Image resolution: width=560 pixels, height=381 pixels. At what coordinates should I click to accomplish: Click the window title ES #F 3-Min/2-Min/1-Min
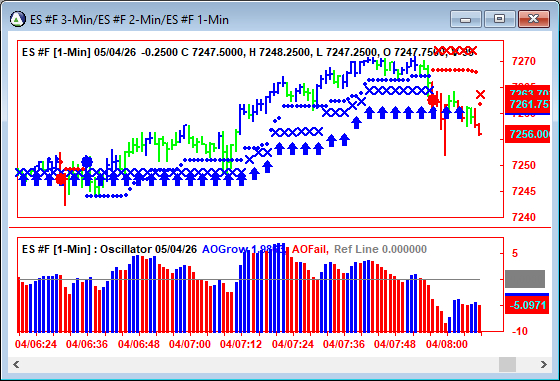129,20
